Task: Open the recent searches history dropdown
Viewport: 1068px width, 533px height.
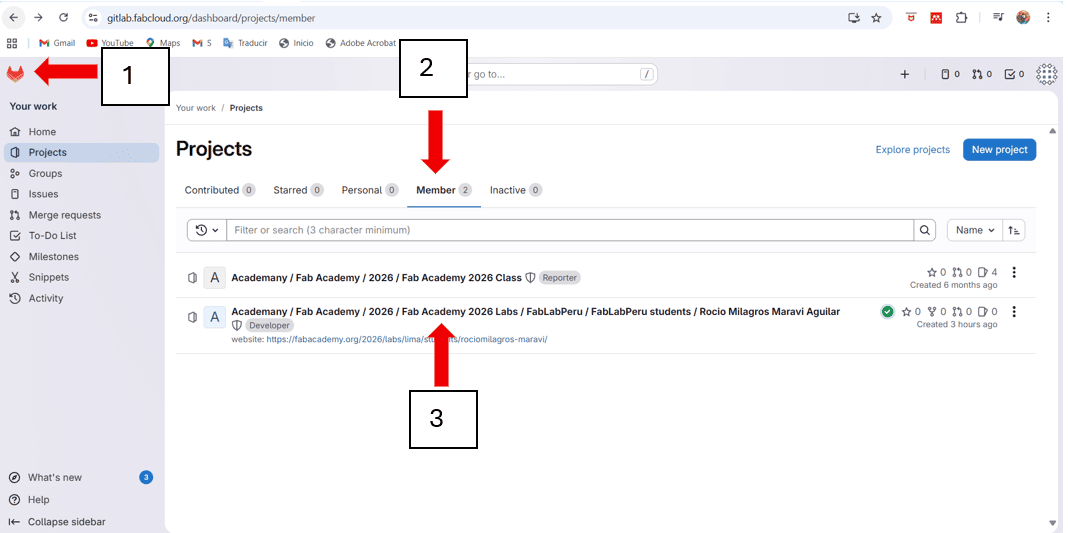Action: (207, 230)
